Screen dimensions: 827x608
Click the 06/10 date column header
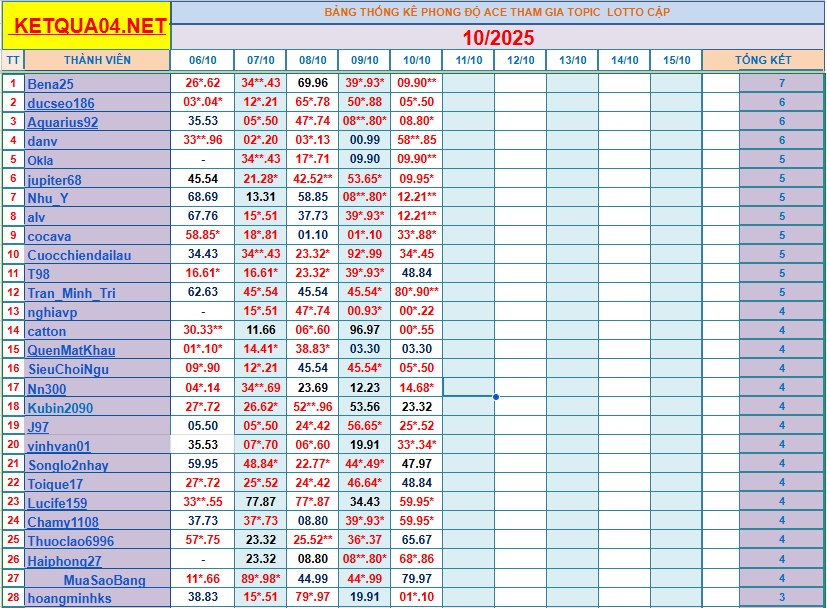point(202,60)
